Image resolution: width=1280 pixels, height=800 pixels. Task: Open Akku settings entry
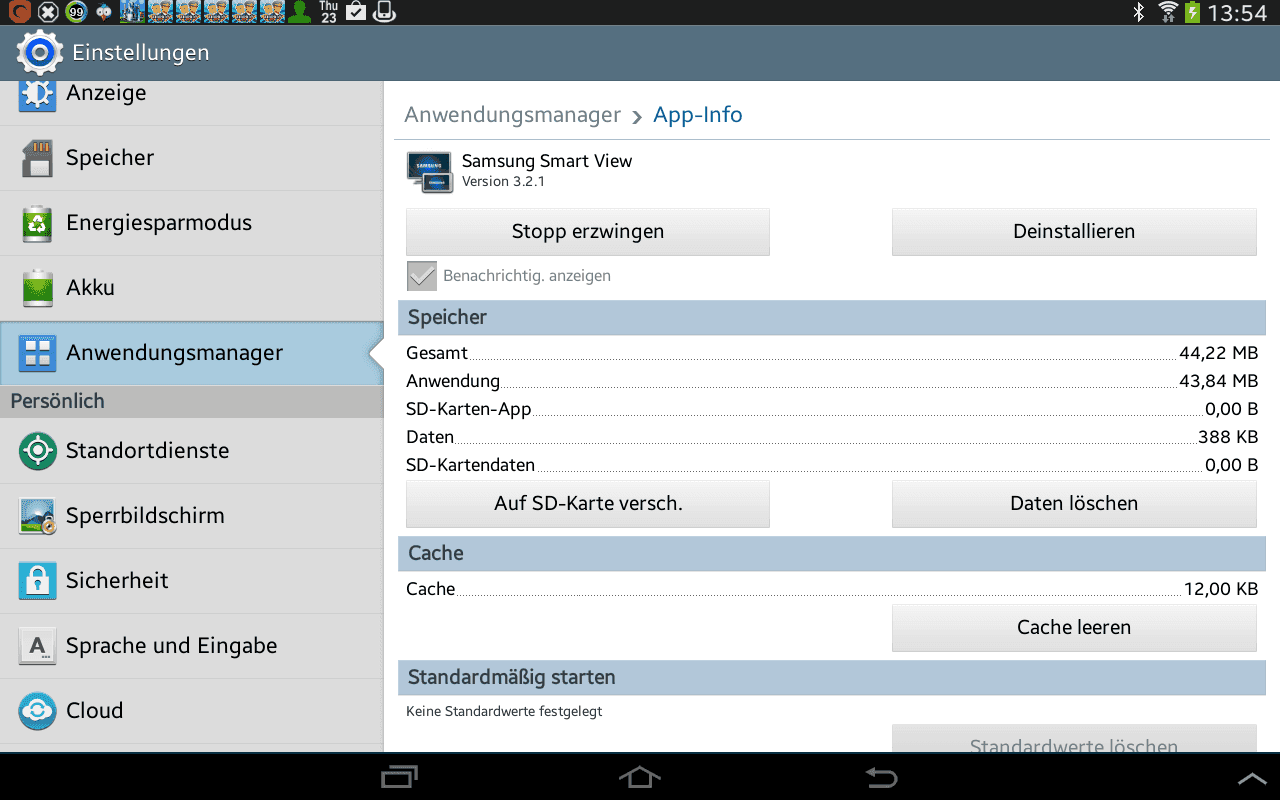click(x=192, y=288)
